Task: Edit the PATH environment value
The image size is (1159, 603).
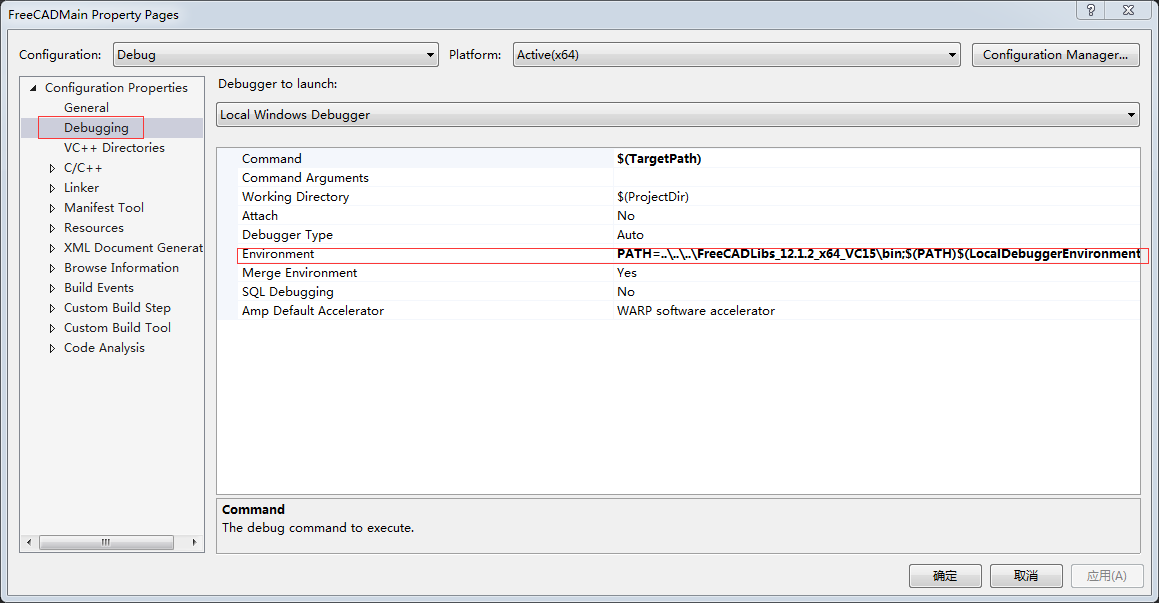Action: pos(878,254)
